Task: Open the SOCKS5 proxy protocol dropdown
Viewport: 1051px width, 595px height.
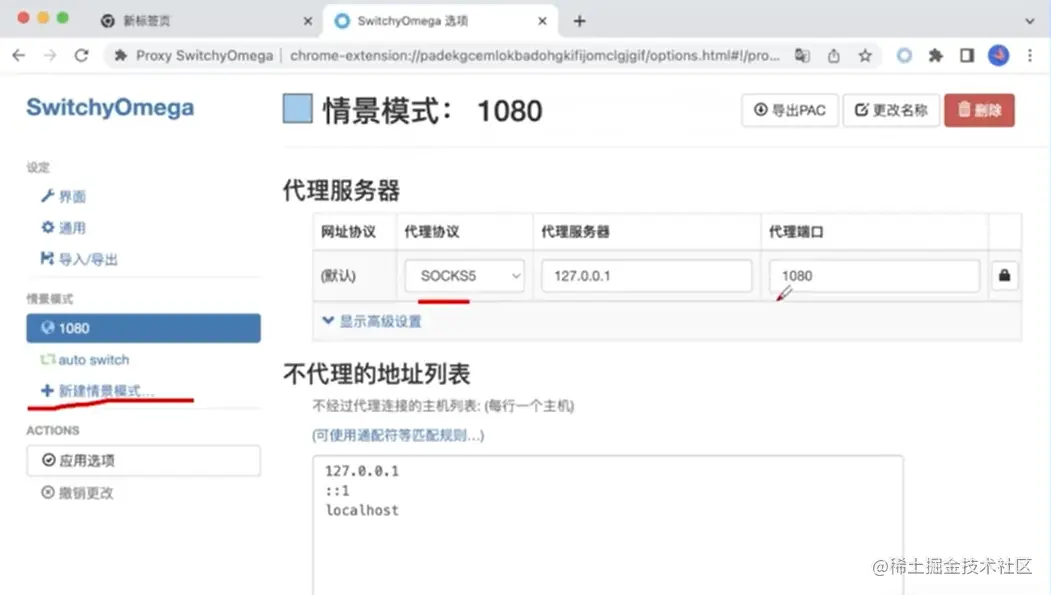Action: coord(465,276)
